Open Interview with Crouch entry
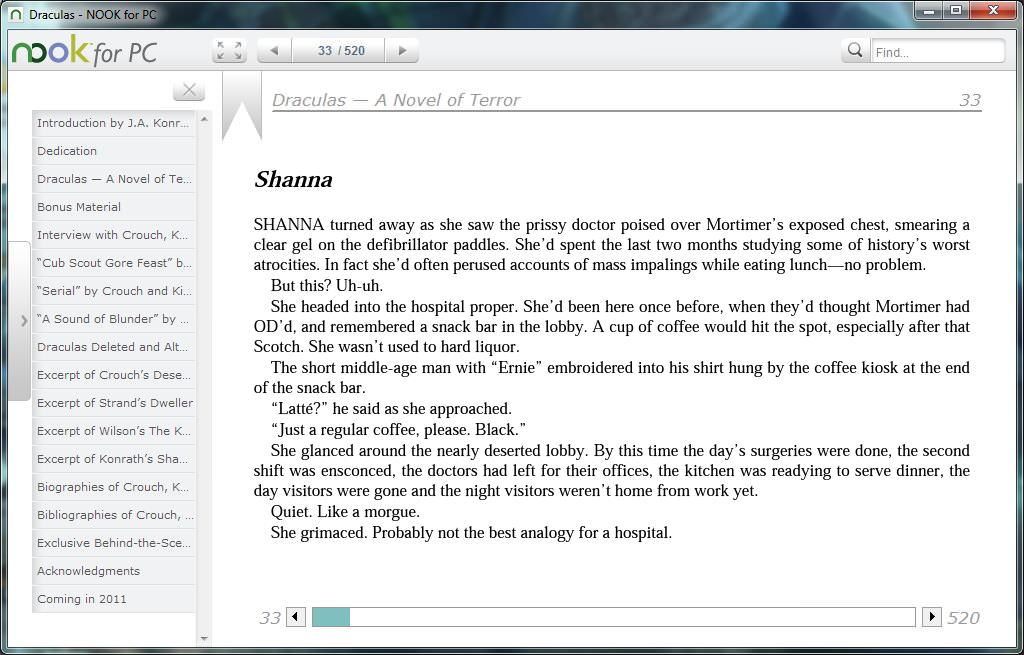Screen dimensions: 1024x655 (x=114, y=235)
